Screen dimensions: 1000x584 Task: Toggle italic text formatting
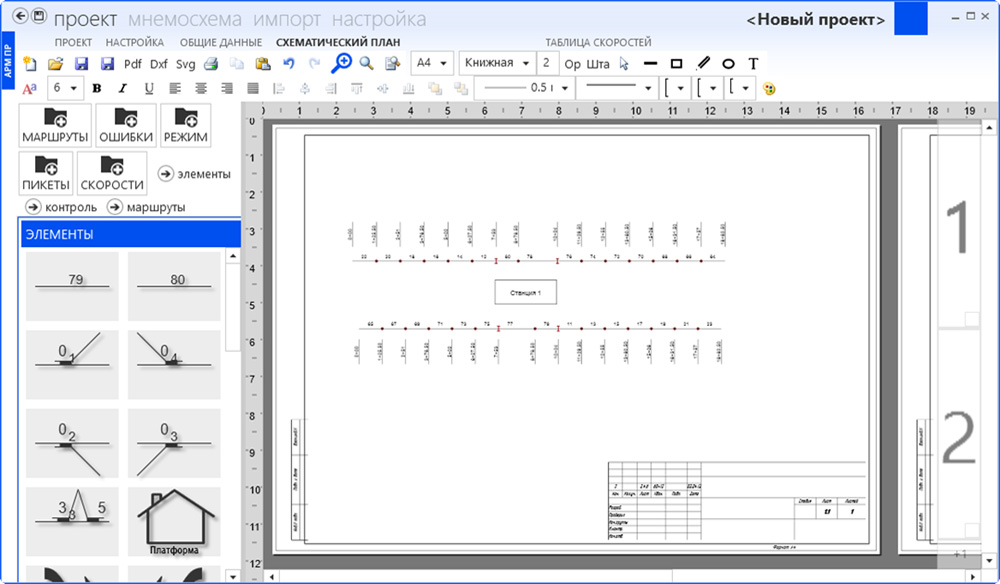pos(123,89)
